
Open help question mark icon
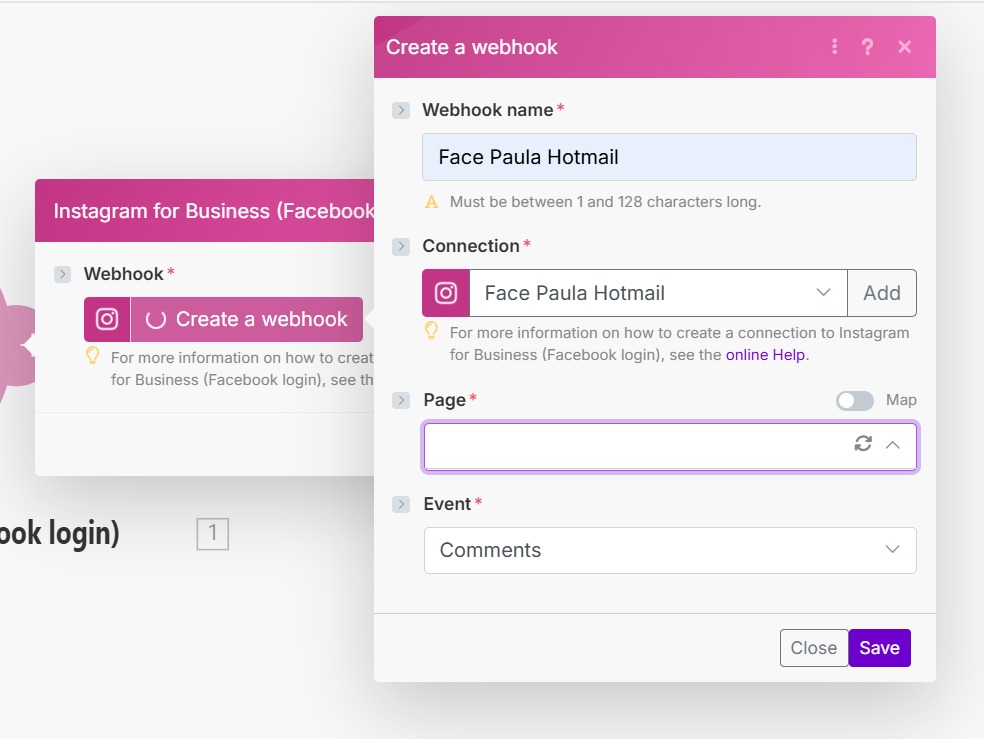[867, 47]
